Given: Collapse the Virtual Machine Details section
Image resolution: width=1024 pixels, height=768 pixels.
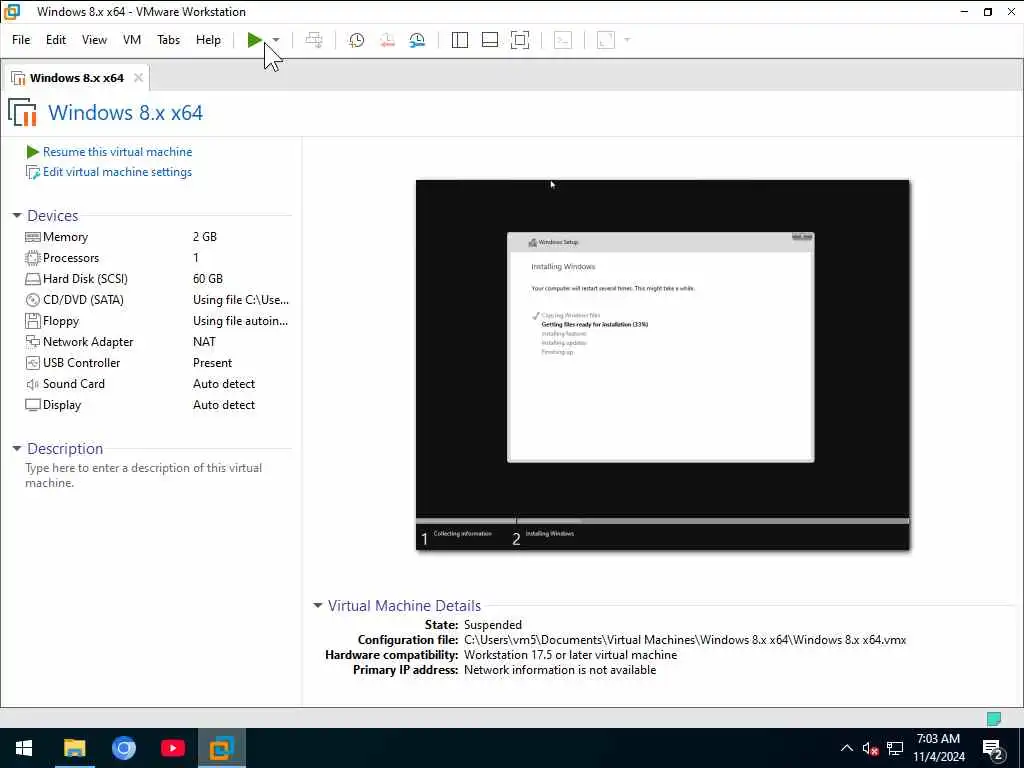Looking at the screenshot, I should point(318,605).
